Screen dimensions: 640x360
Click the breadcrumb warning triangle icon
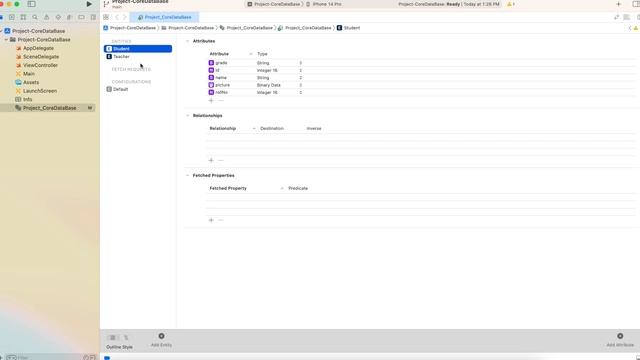636,28
